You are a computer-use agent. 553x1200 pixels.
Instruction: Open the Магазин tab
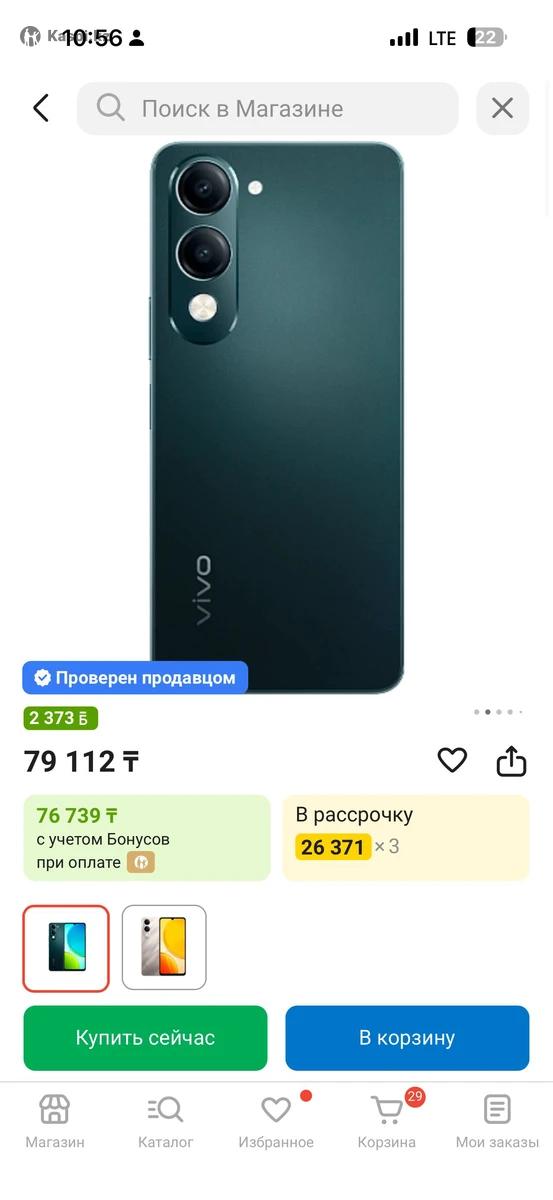coord(55,1121)
